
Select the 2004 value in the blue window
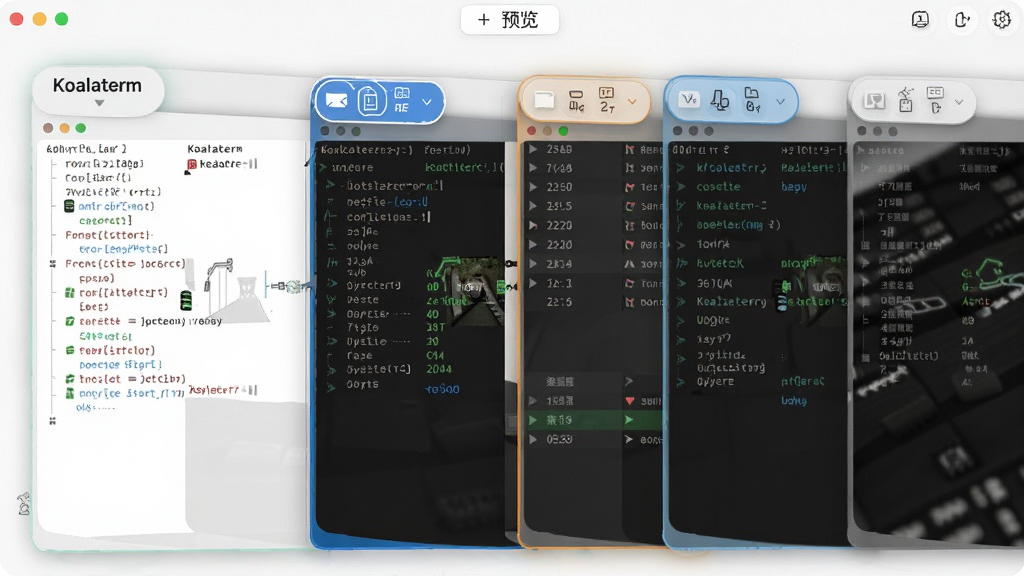coord(439,369)
